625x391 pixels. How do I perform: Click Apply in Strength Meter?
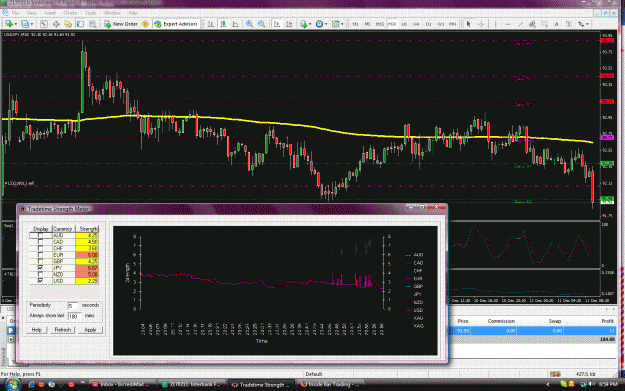(x=90, y=330)
